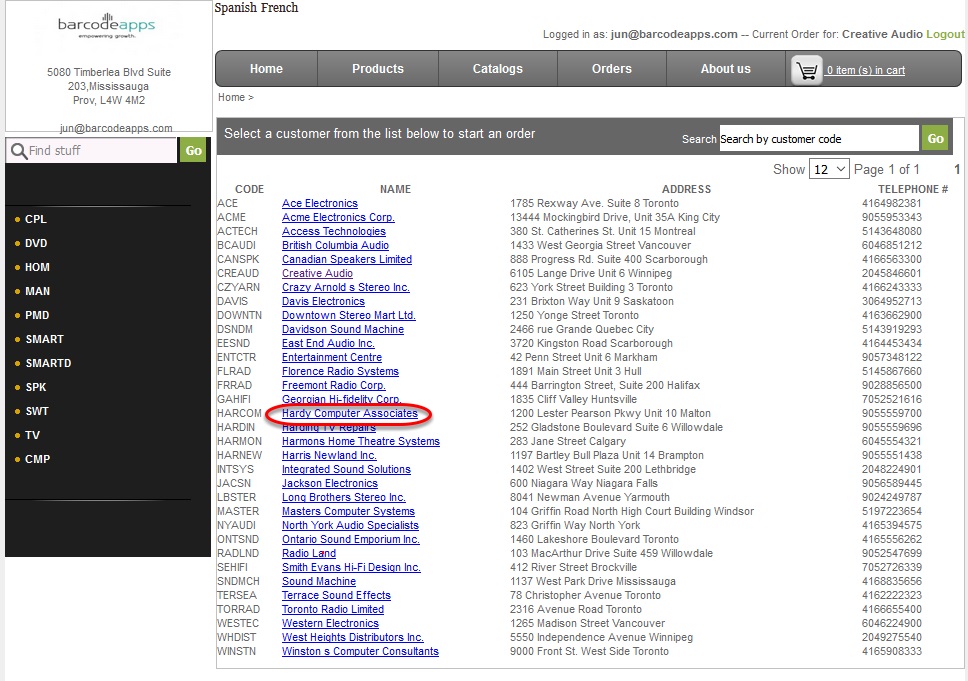Select the TV category
968x681 pixels.
click(32, 436)
